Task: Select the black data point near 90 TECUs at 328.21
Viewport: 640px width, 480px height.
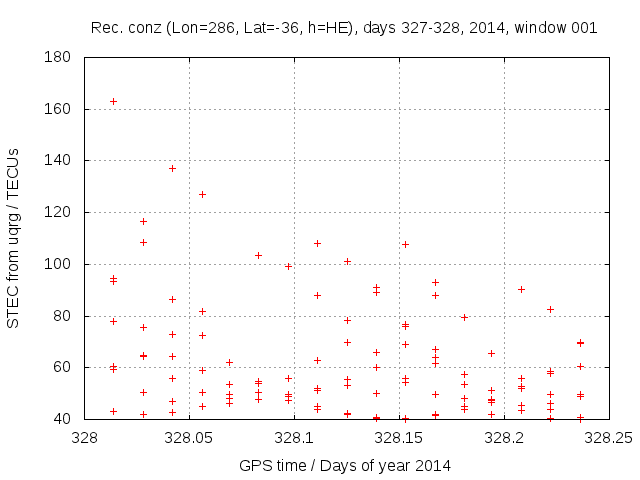Action: coord(521,289)
